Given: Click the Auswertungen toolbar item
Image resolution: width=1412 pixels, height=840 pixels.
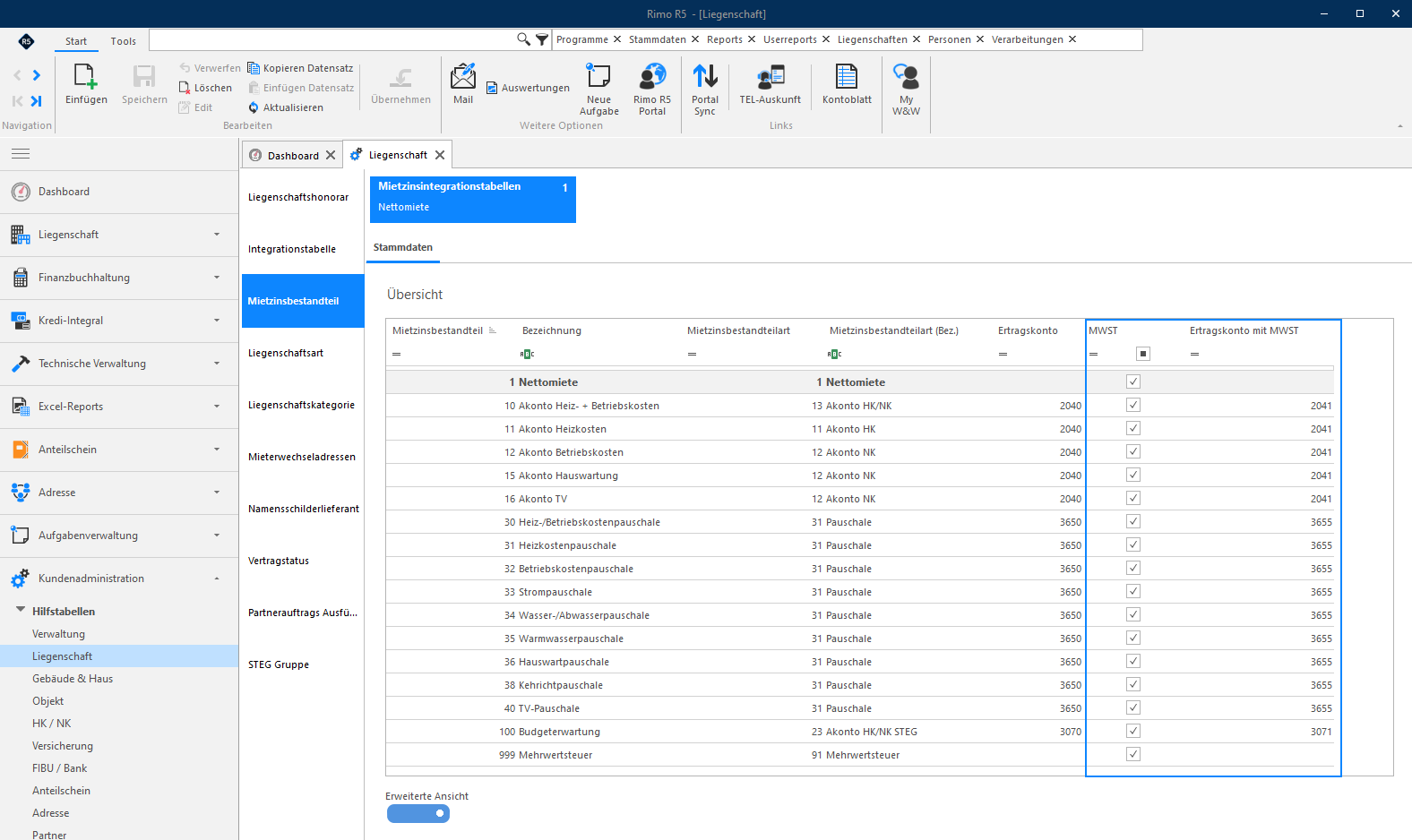Looking at the screenshot, I should [528, 88].
